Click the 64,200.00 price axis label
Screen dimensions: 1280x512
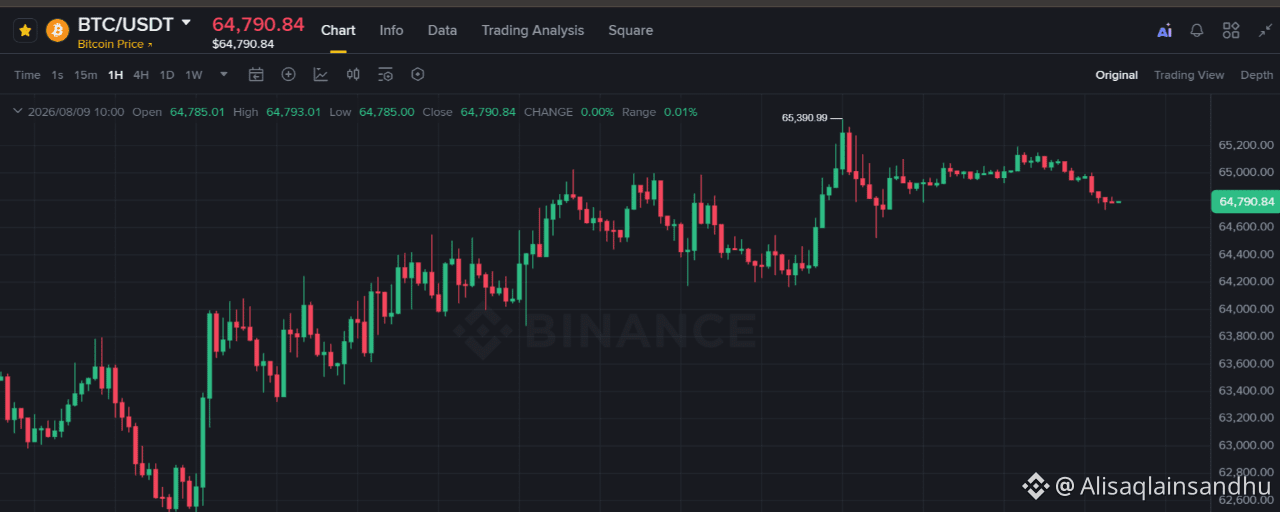click(x=1246, y=281)
